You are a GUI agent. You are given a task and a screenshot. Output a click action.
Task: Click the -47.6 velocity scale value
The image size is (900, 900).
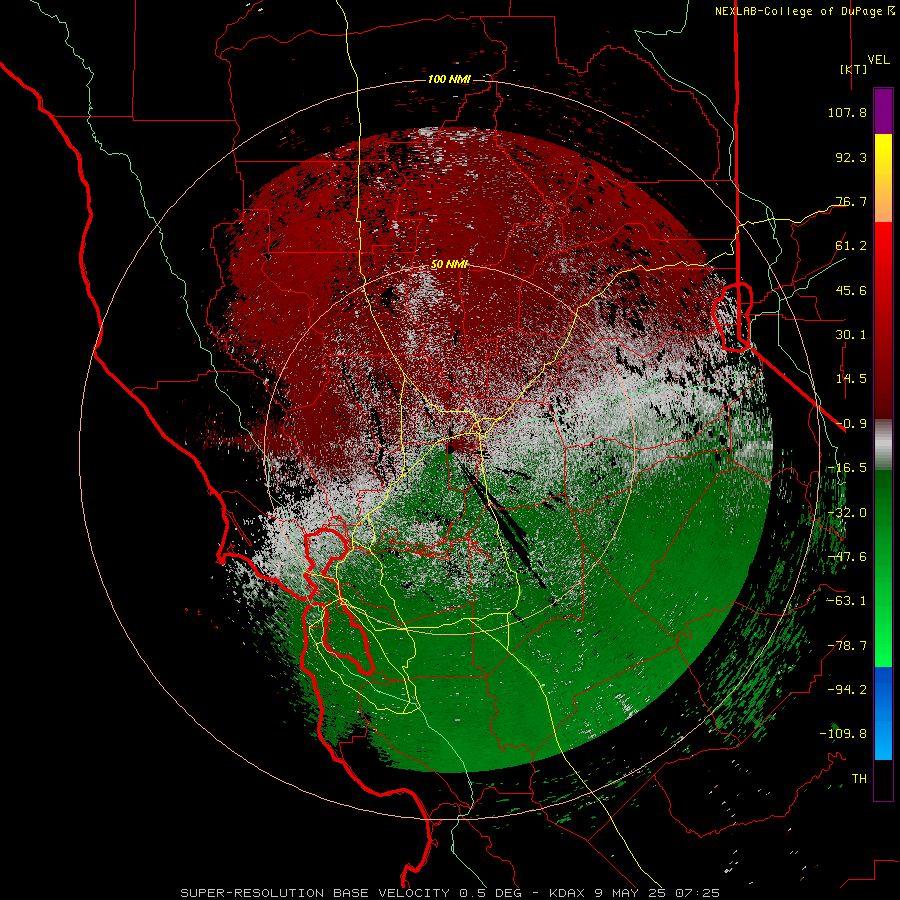(x=847, y=557)
